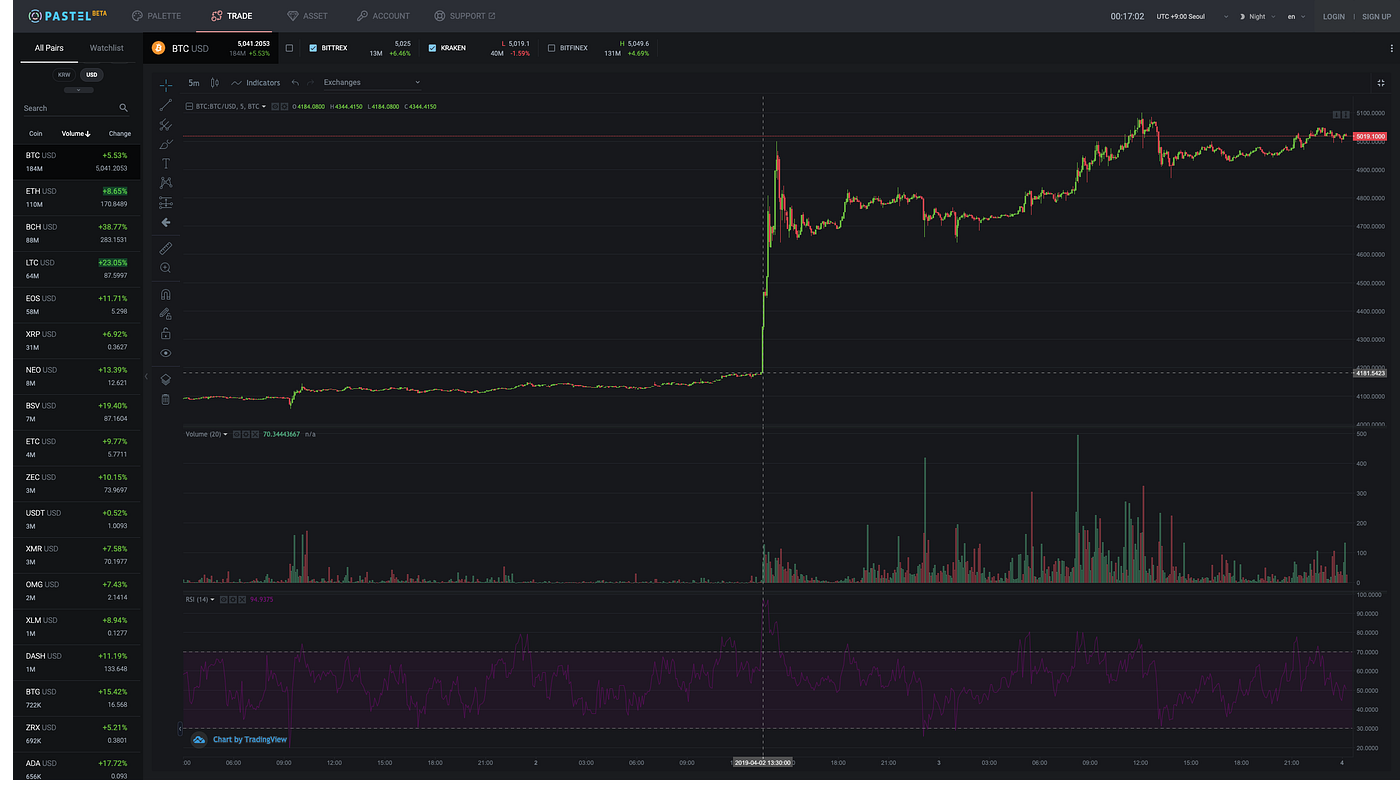This screenshot has width=1400, height=795.
Task: Go to the TRADE tab
Action: (x=232, y=16)
